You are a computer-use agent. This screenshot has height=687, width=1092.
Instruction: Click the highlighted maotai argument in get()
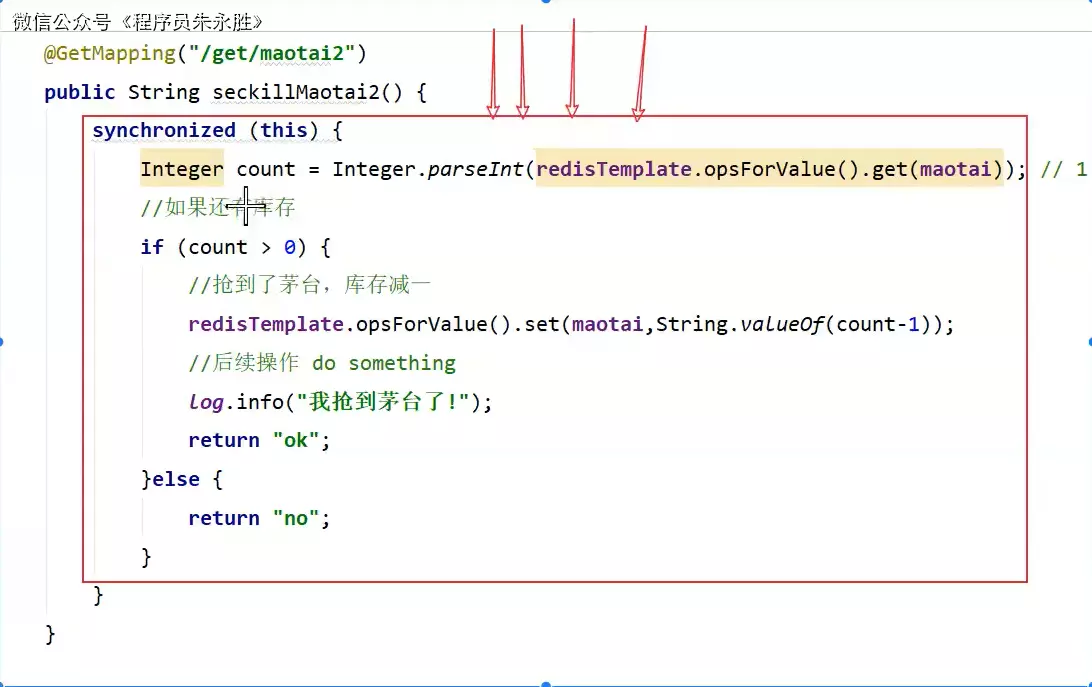pos(955,169)
